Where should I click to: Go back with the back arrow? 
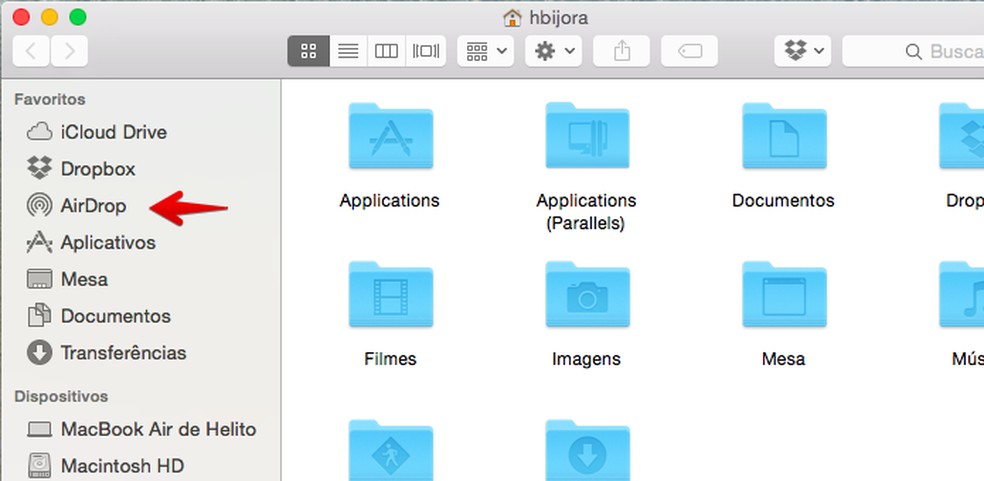tap(31, 51)
